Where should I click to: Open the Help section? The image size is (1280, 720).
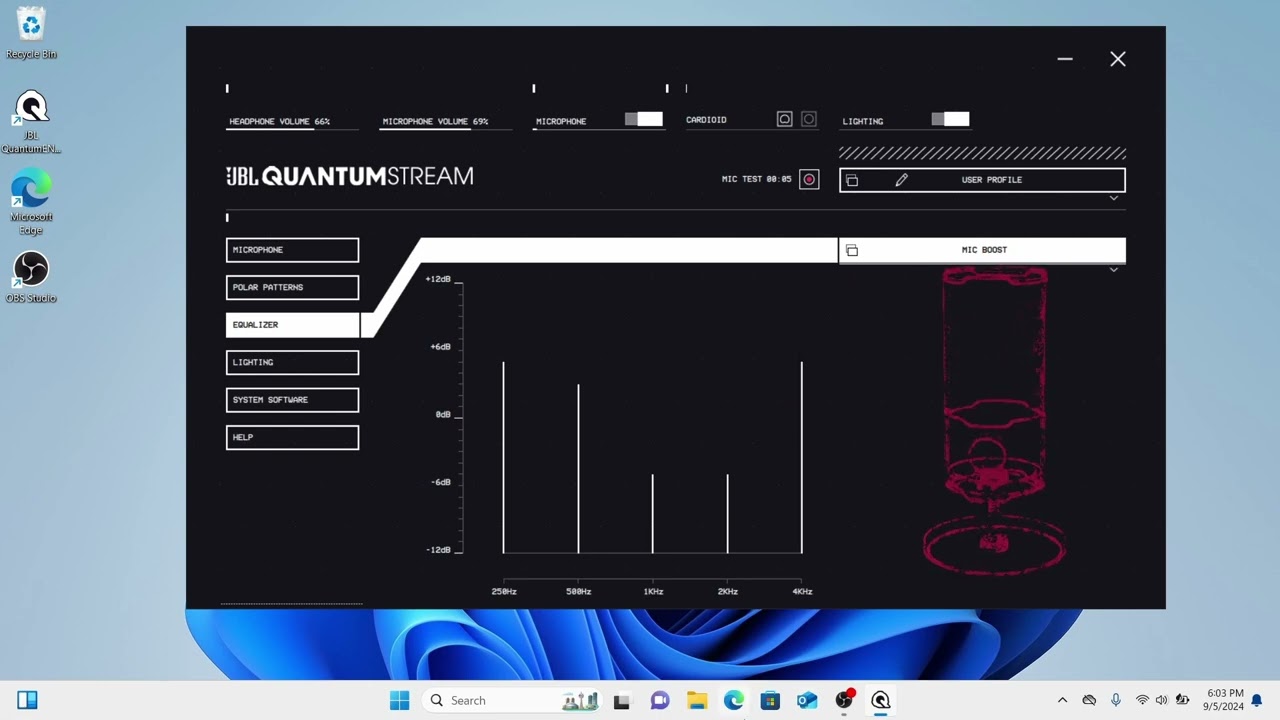[x=292, y=437]
